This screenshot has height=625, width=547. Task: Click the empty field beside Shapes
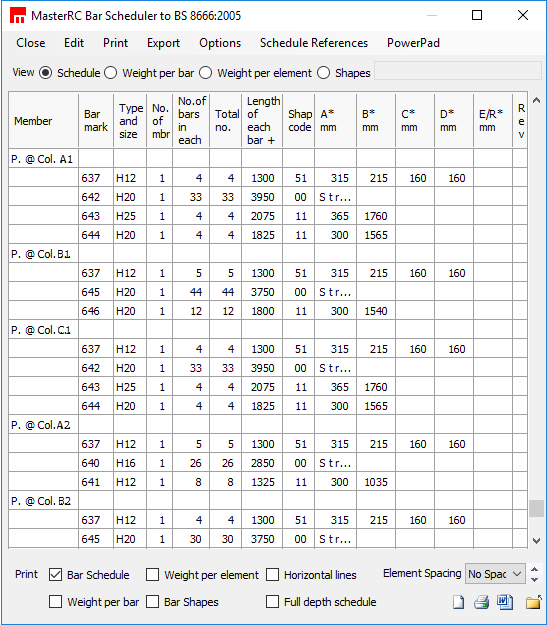click(458, 71)
